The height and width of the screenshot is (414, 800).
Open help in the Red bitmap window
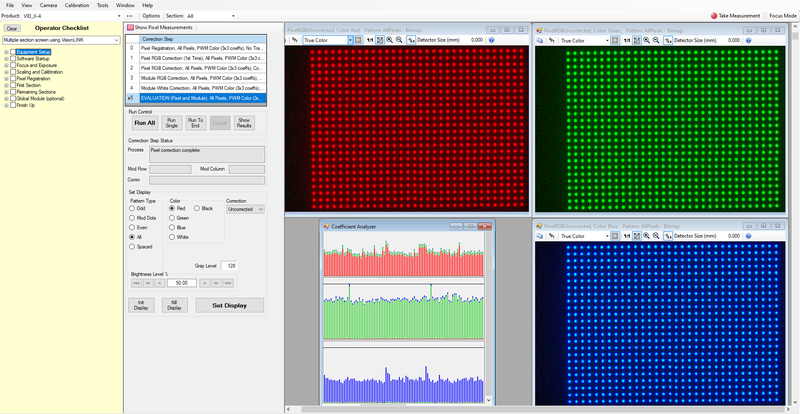tap(491, 40)
